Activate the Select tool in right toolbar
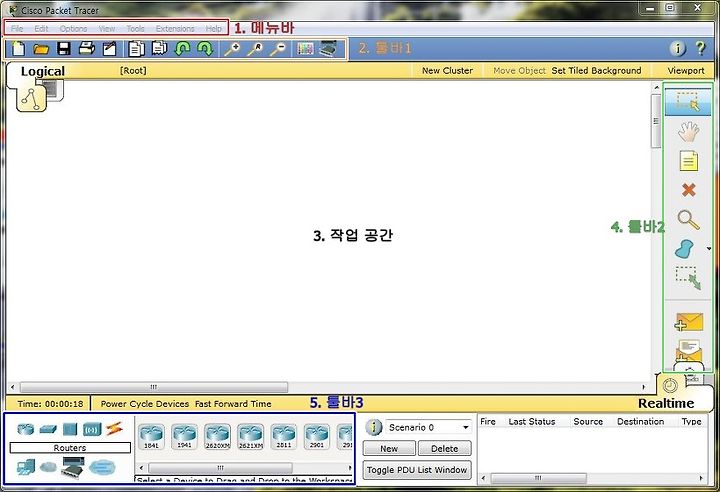This screenshot has height=492, width=720. (687, 102)
